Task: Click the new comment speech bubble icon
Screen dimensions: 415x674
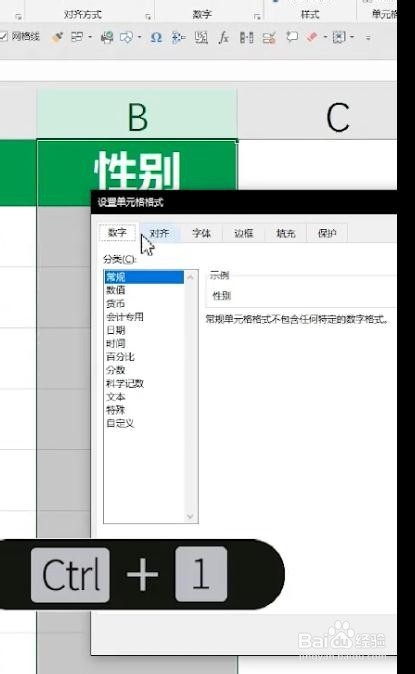Action: [292, 37]
